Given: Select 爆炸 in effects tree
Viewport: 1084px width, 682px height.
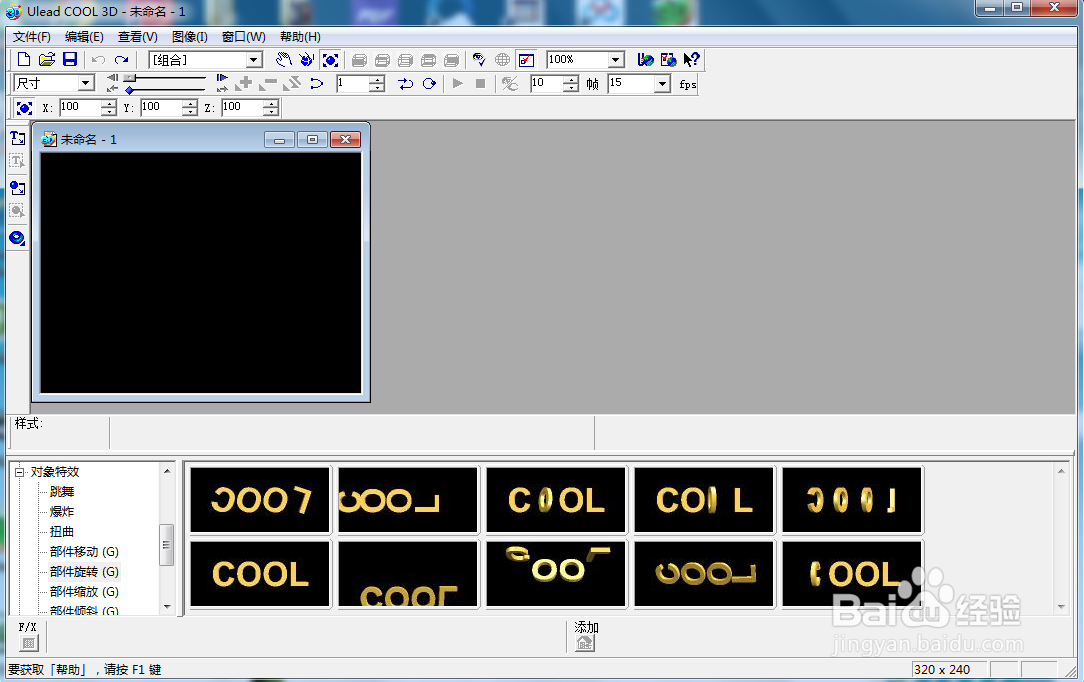Looking at the screenshot, I should click(x=62, y=512).
